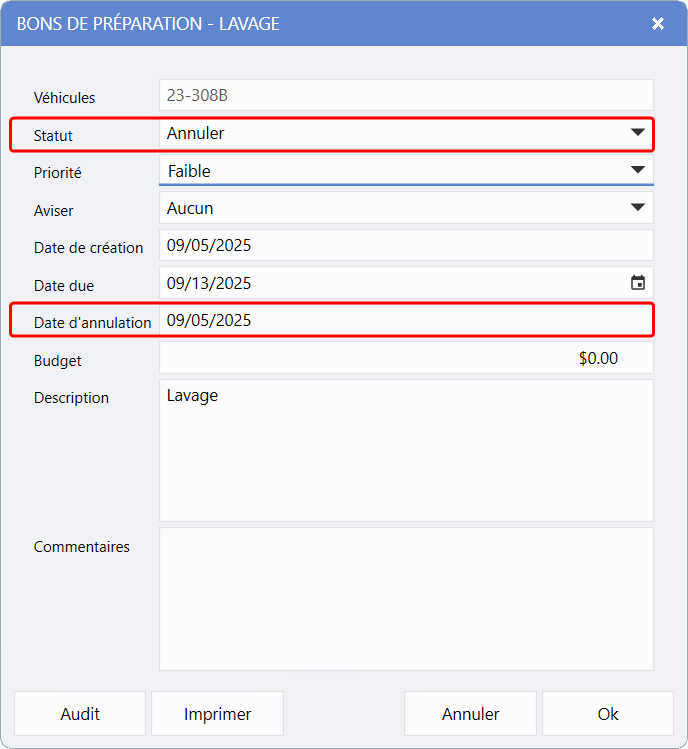Open the calendar picker for Date due
Viewport: 688px width, 749px height.
pos(637,283)
